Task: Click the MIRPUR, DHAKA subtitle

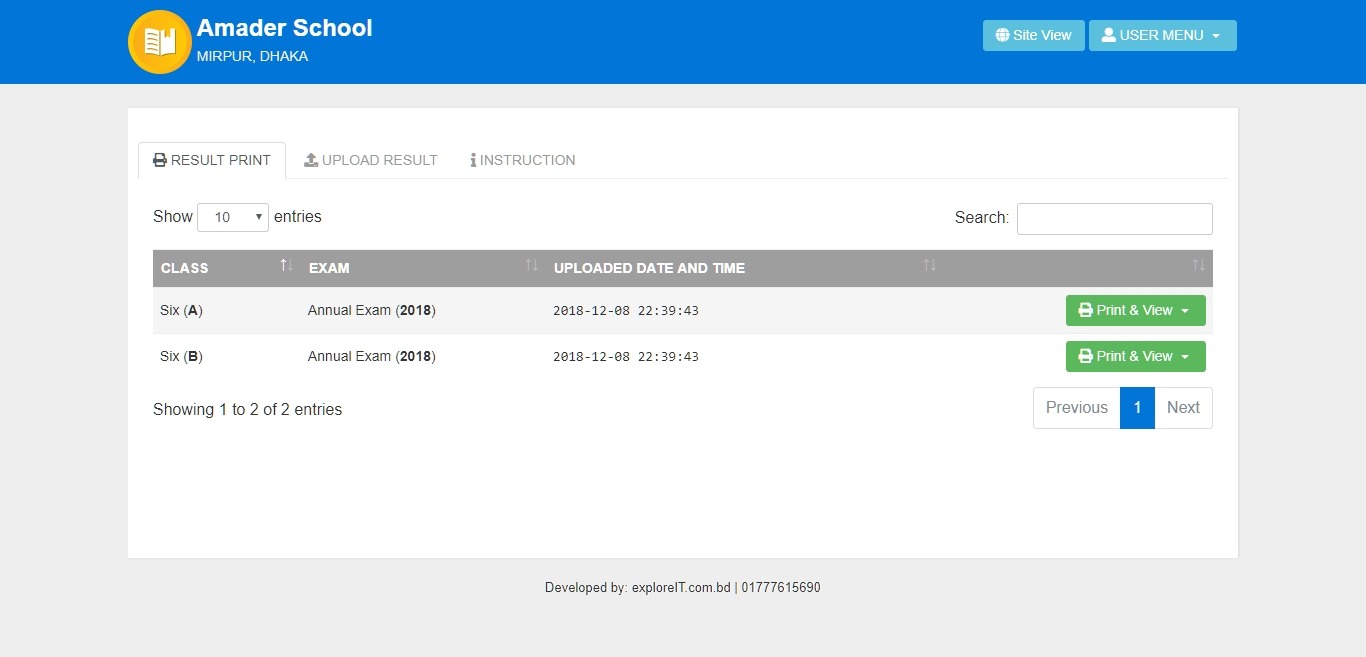Action: point(252,56)
